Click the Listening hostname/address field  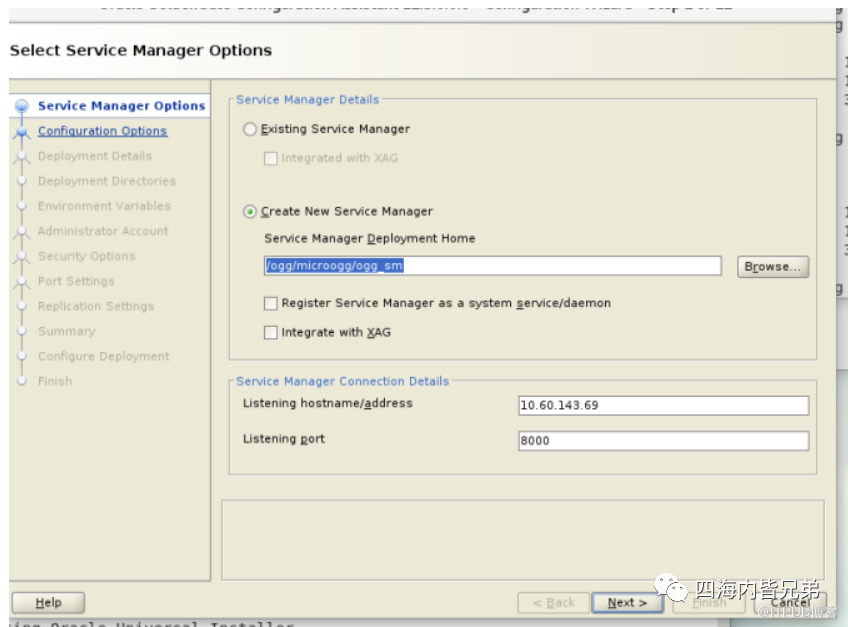coord(662,406)
